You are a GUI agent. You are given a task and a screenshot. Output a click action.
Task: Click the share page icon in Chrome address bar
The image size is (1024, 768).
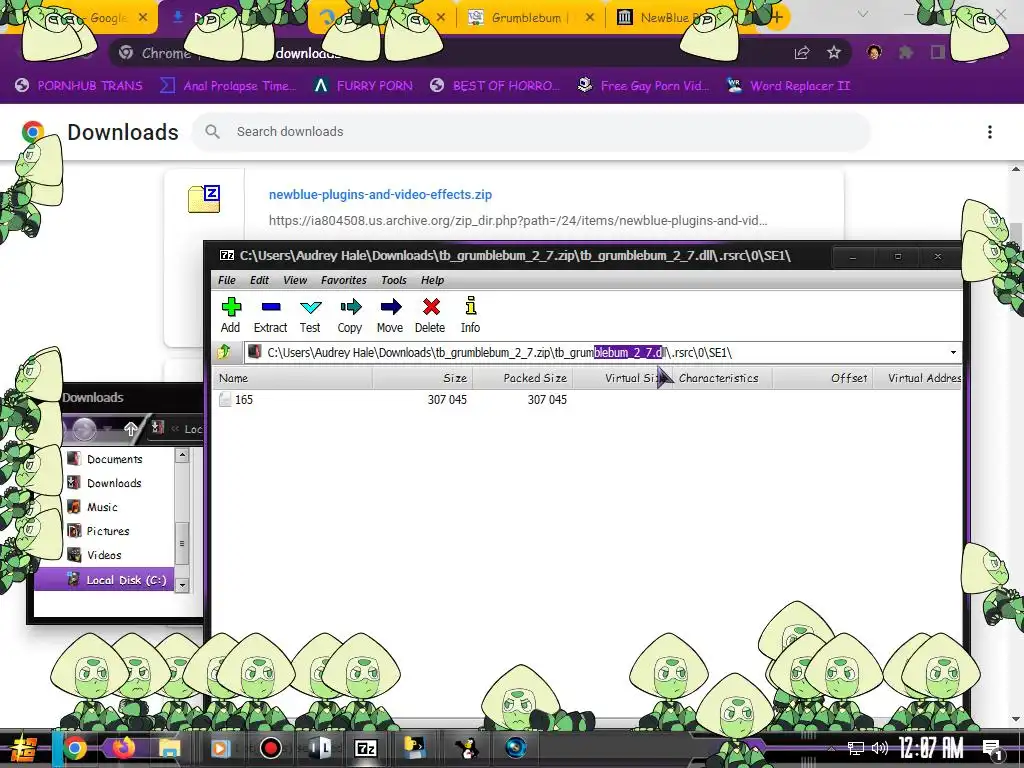point(802,53)
